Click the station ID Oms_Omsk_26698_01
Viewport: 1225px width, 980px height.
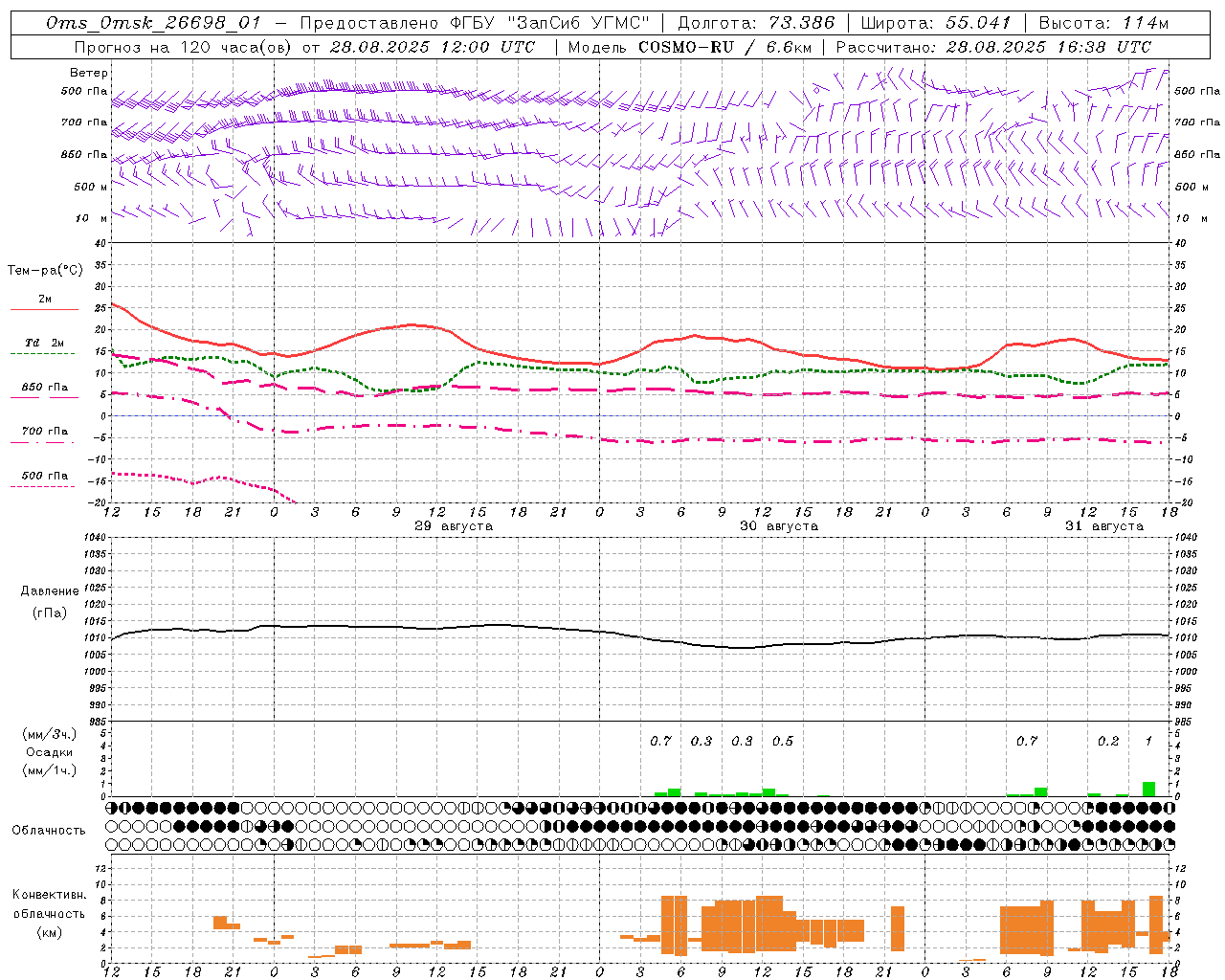pos(153,23)
